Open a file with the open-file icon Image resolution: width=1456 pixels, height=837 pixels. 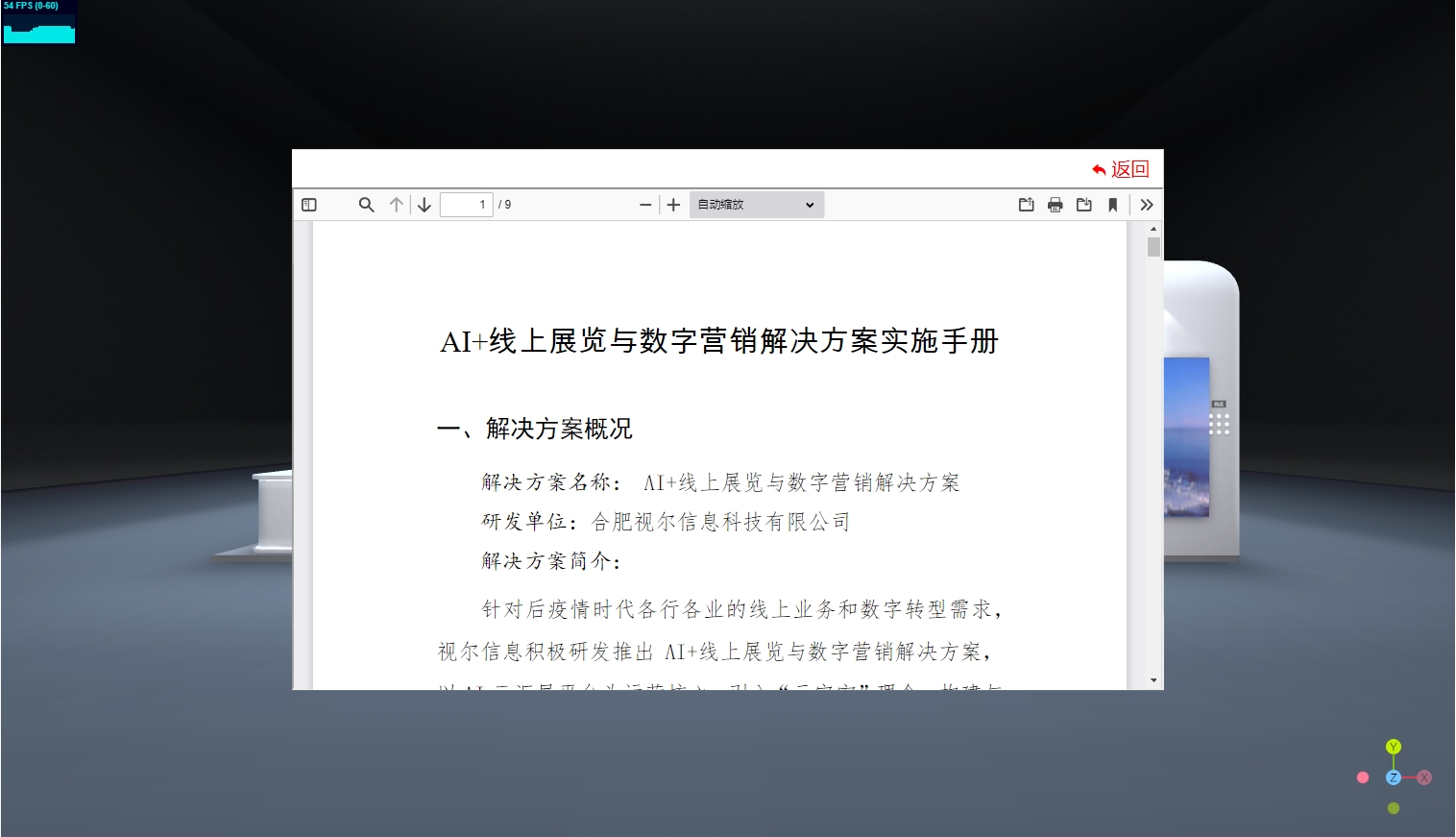click(x=1026, y=205)
